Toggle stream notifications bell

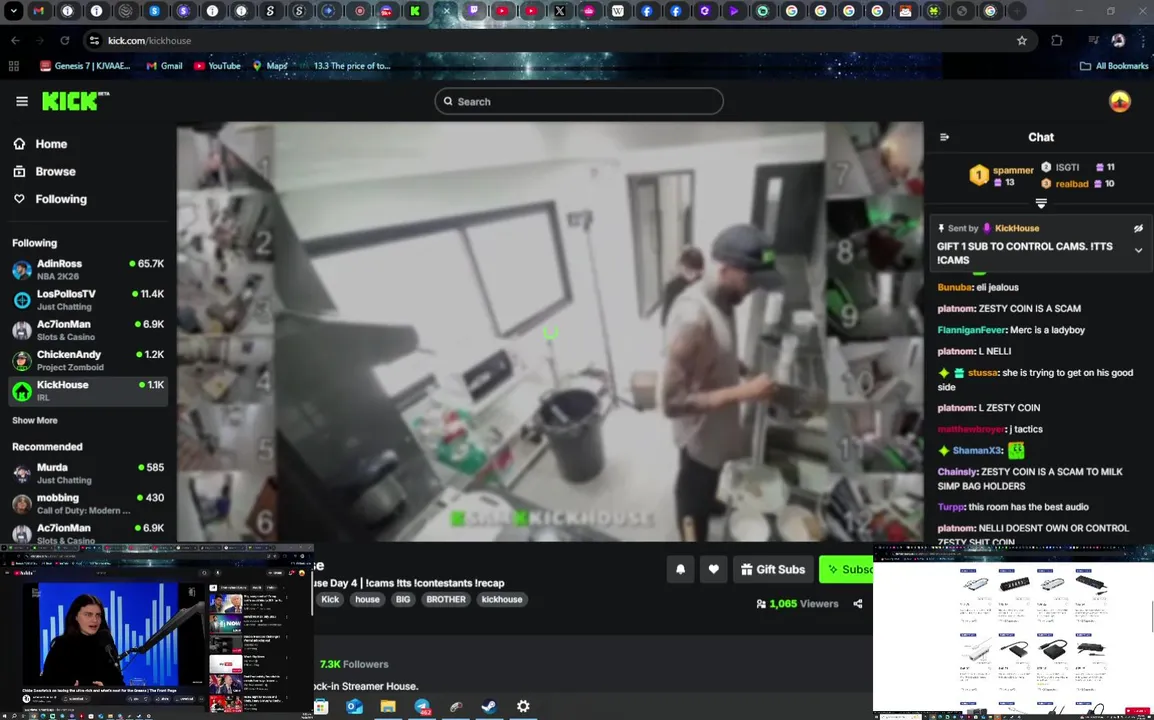[x=680, y=569]
